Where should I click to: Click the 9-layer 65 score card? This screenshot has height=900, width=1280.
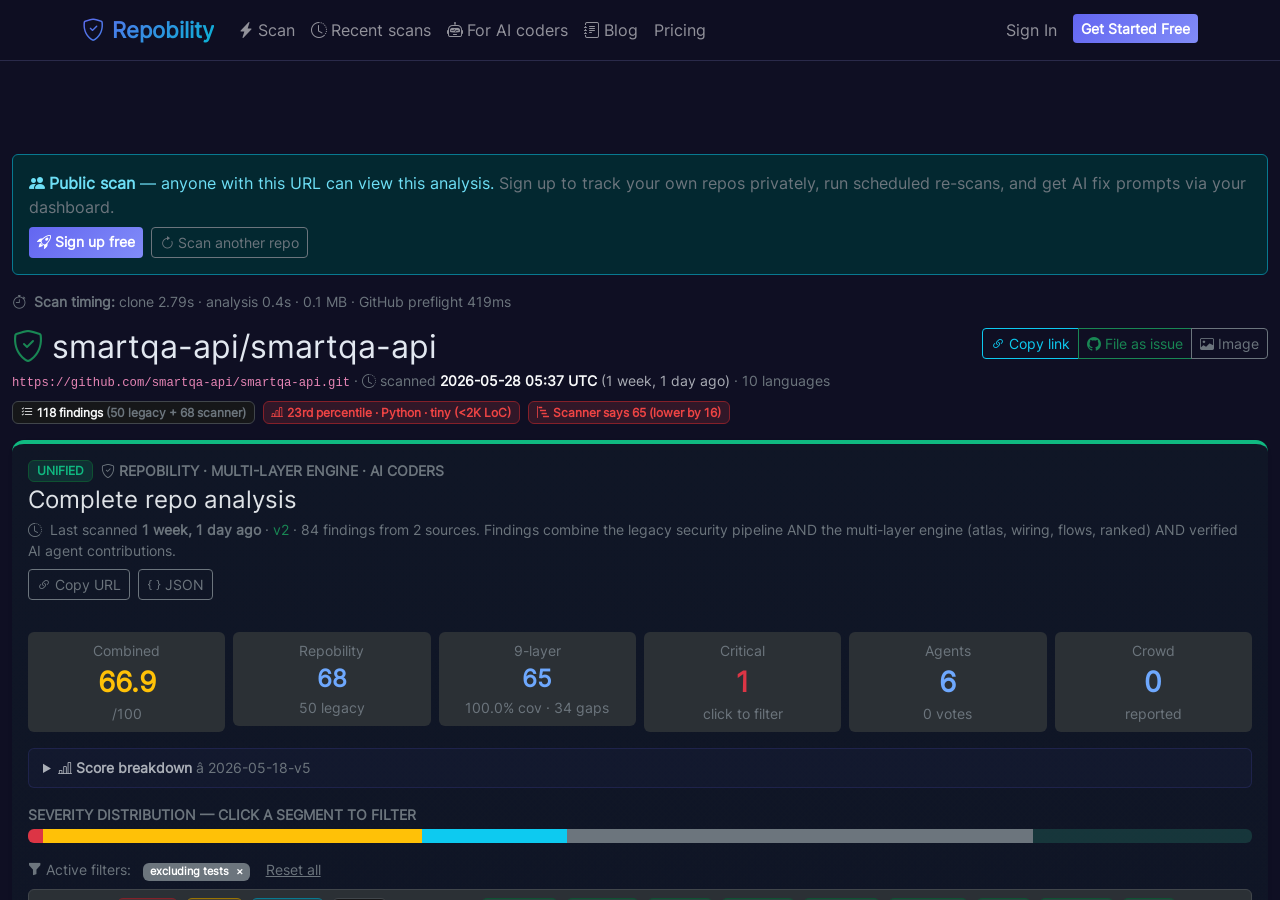click(x=537, y=679)
